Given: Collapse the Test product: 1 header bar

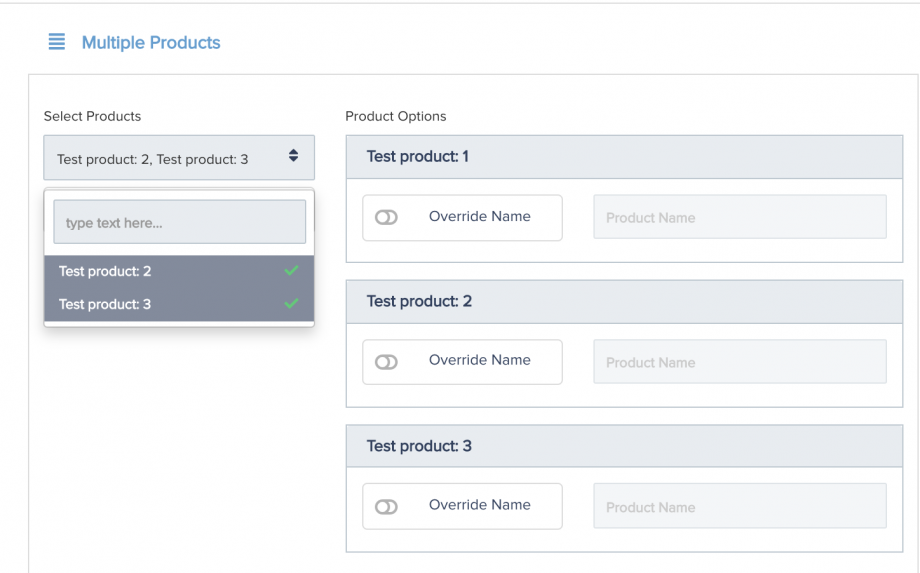Looking at the screenshot, I should click(x=624, y=157).
